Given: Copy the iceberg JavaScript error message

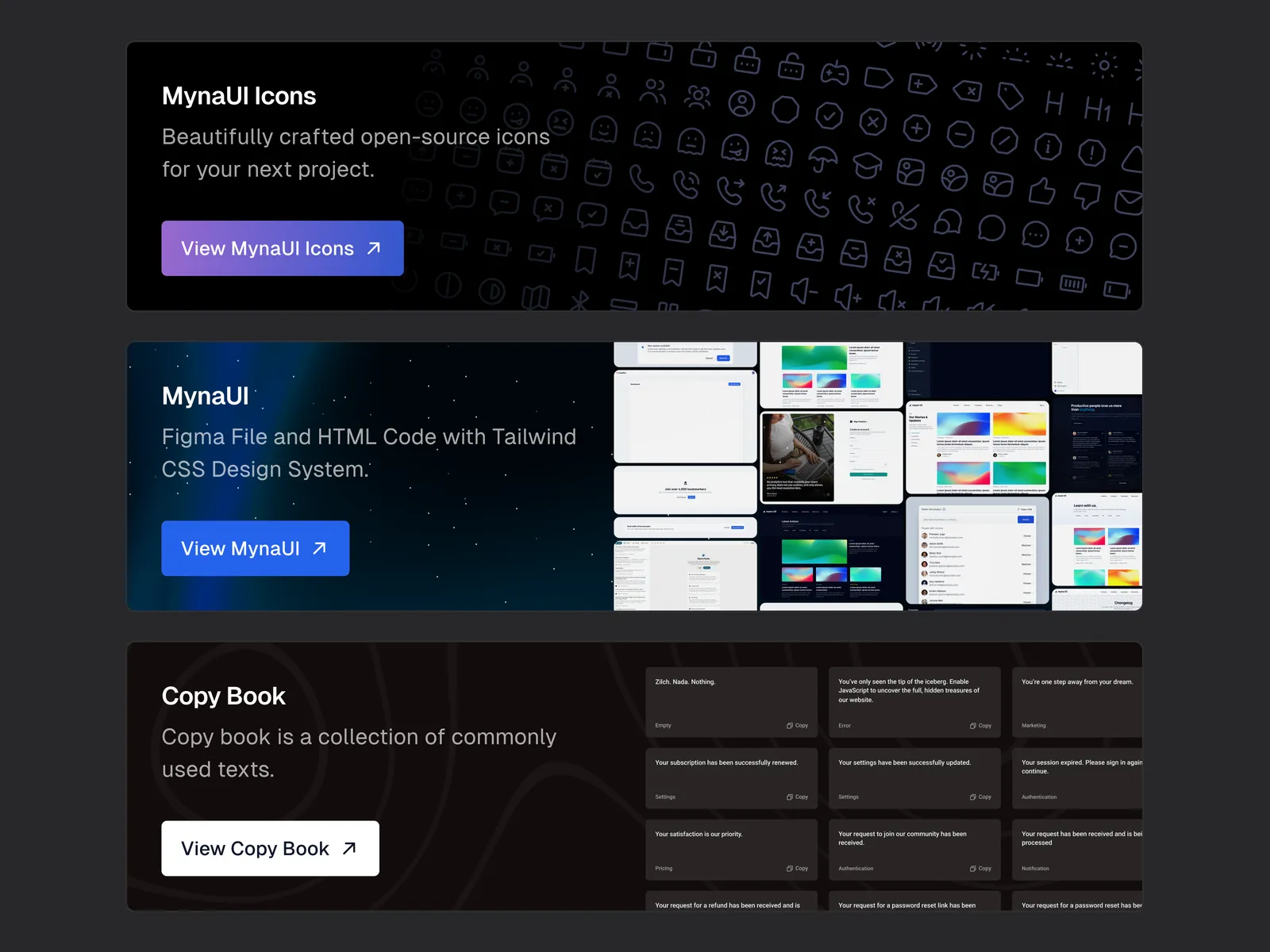Looking at the screenshot, I should point(980,725).
